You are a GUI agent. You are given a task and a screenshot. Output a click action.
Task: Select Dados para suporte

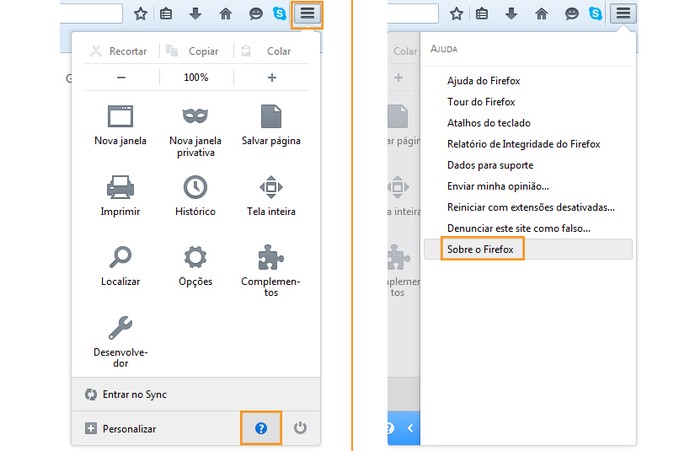coord(490,165)
